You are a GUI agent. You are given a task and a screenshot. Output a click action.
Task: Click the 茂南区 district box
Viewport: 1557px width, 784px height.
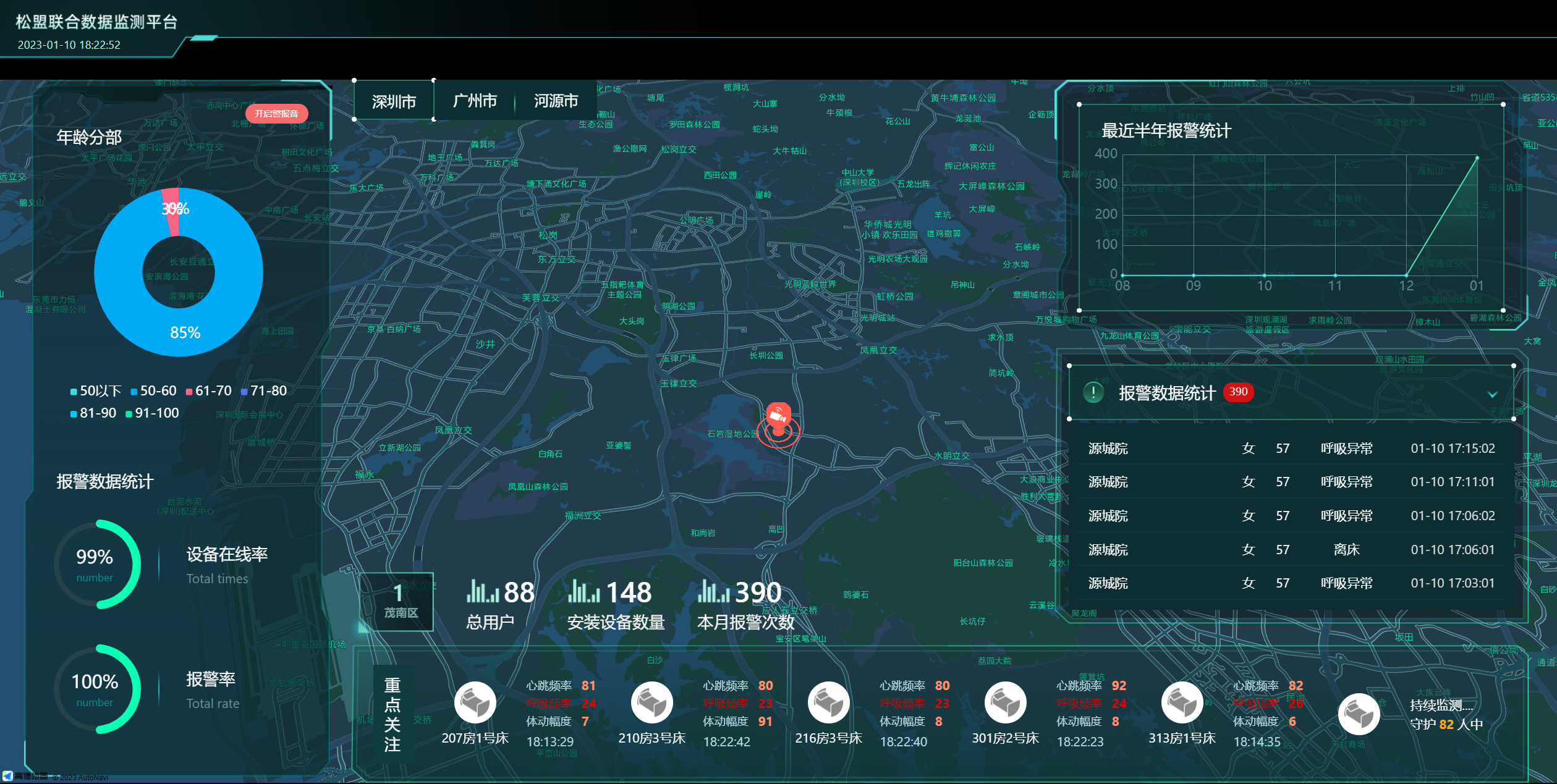397,602
